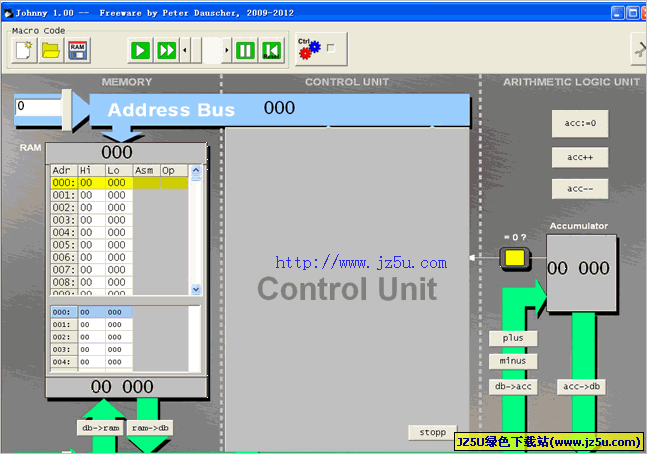Click the green single-step fast-forward button

166,50
